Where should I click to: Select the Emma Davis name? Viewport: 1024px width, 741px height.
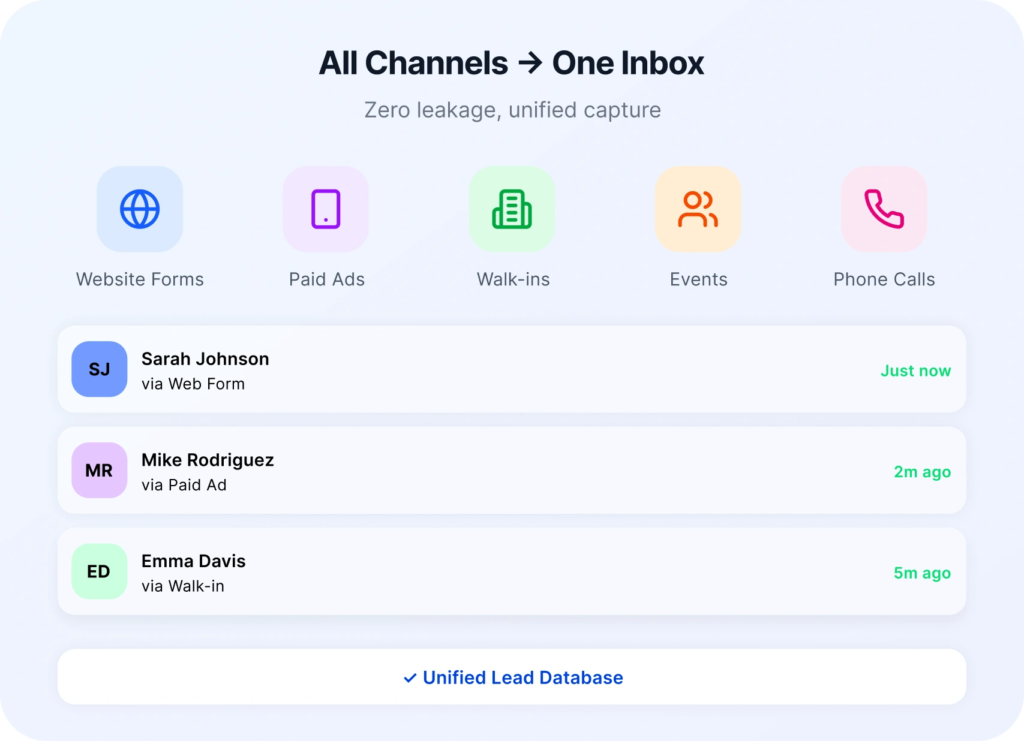click(x=193, y=561)
